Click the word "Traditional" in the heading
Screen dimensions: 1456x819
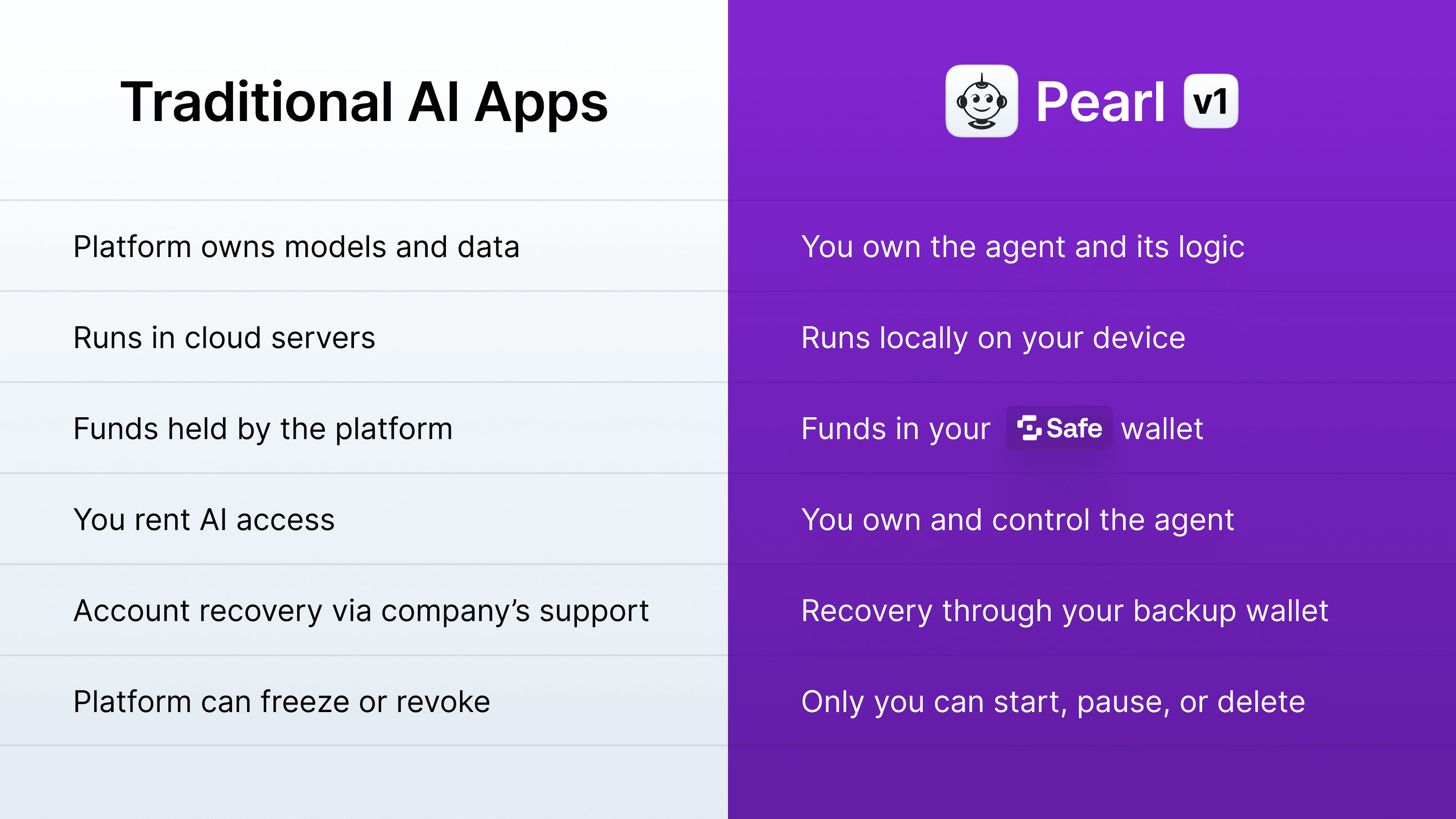coord(257,102)
